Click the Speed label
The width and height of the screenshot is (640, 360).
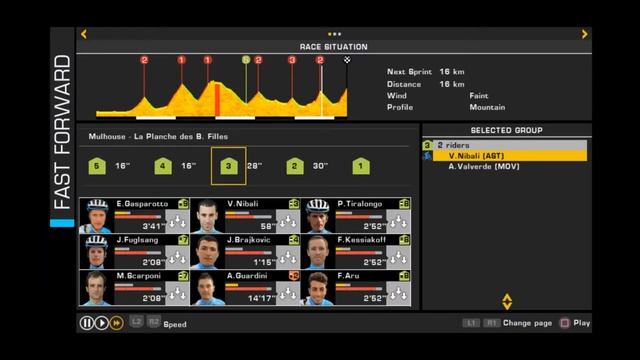[175, 324]
